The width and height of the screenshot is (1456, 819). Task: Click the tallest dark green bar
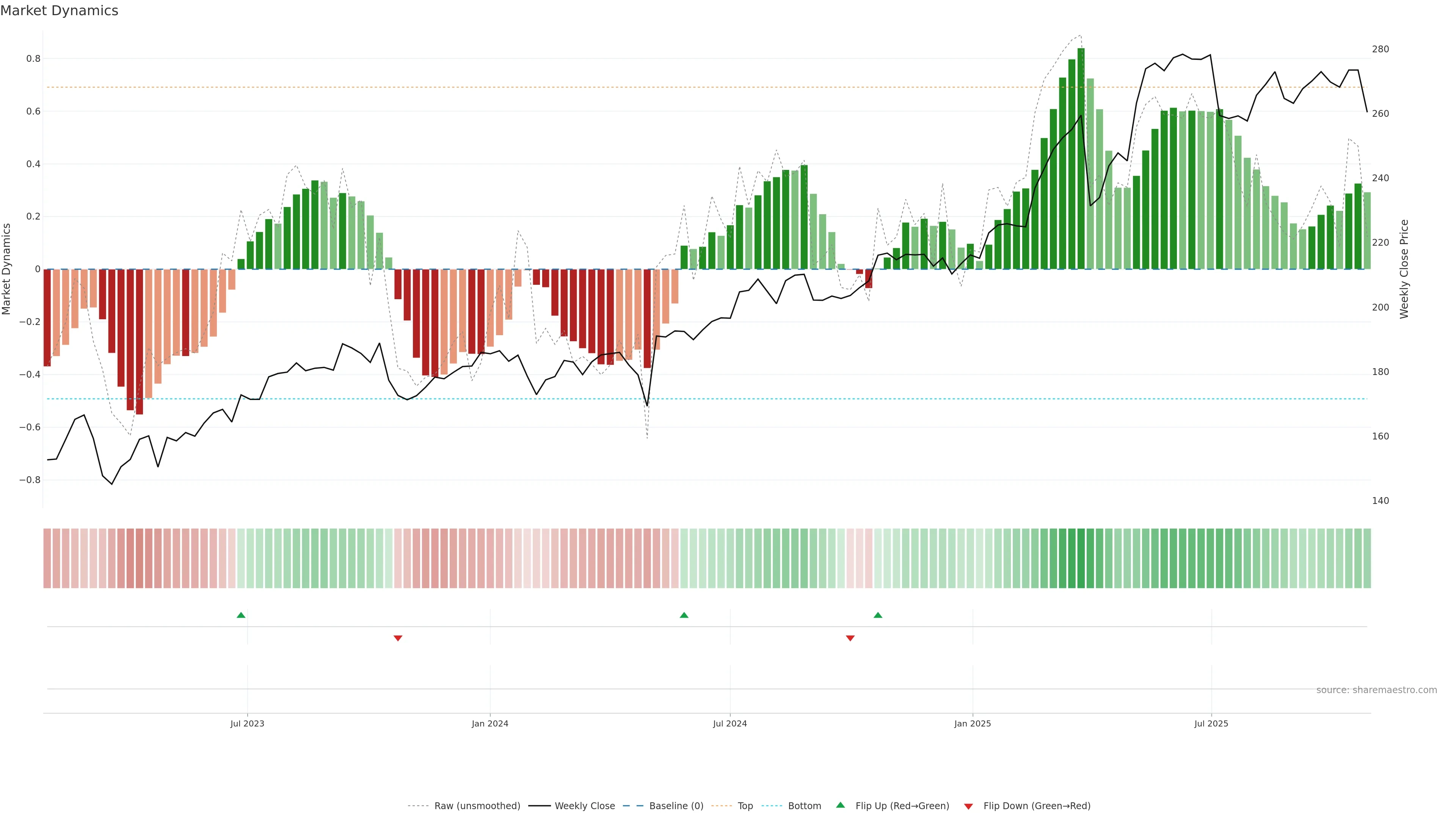(x=1081, y=158)
